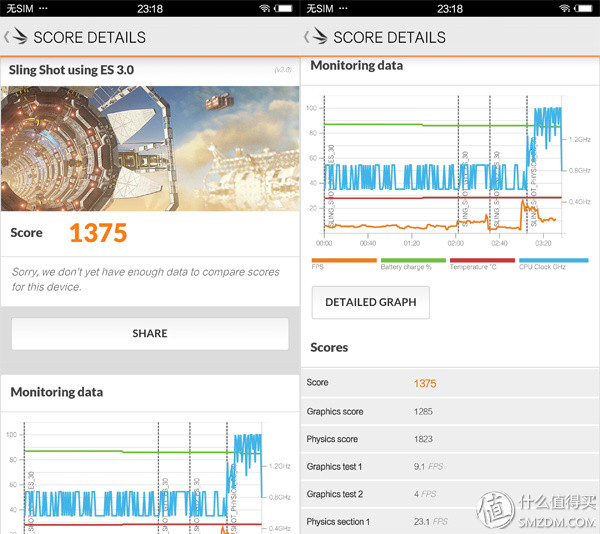Tap the large orange score 1375
This screenshot has width=600, height=534.
pos(98,233)
